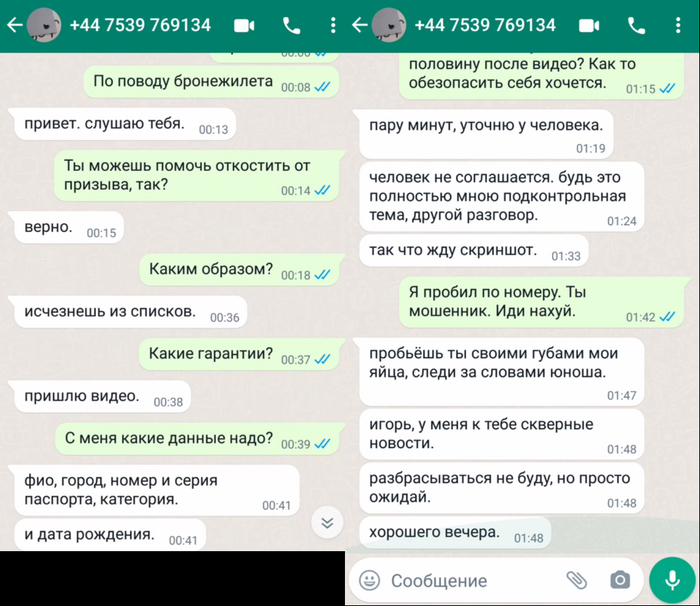
Task: Start video call in right chat
Action: coord(589,26)
